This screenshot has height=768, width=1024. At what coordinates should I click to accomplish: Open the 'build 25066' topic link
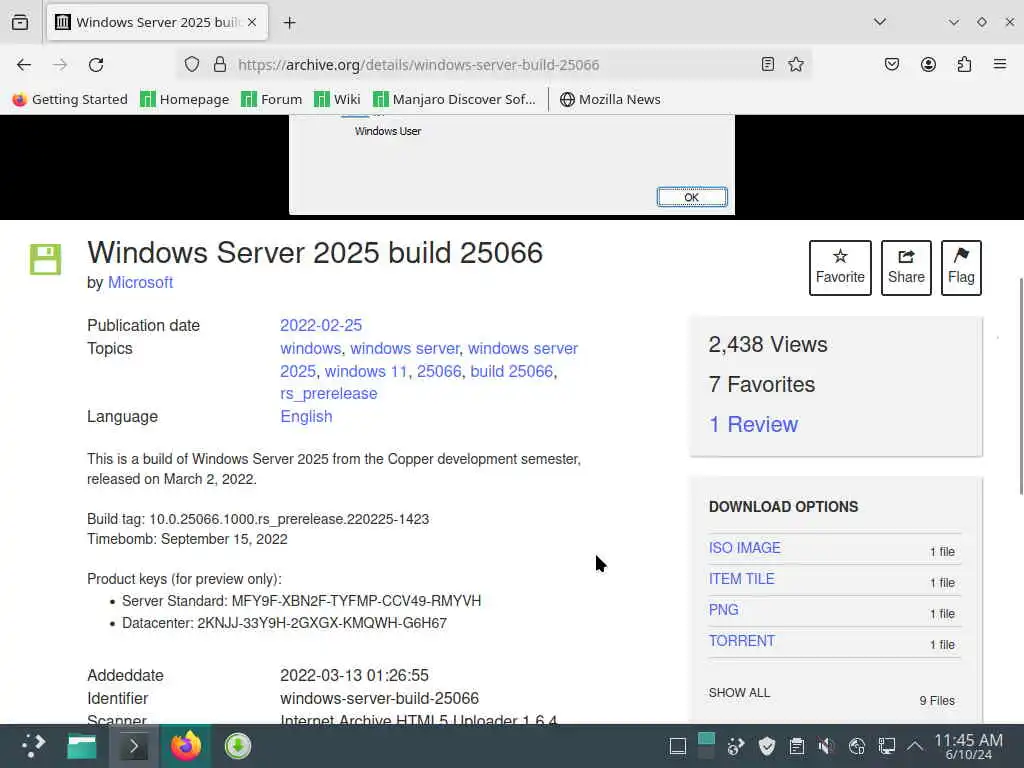[x=511, y=371]
